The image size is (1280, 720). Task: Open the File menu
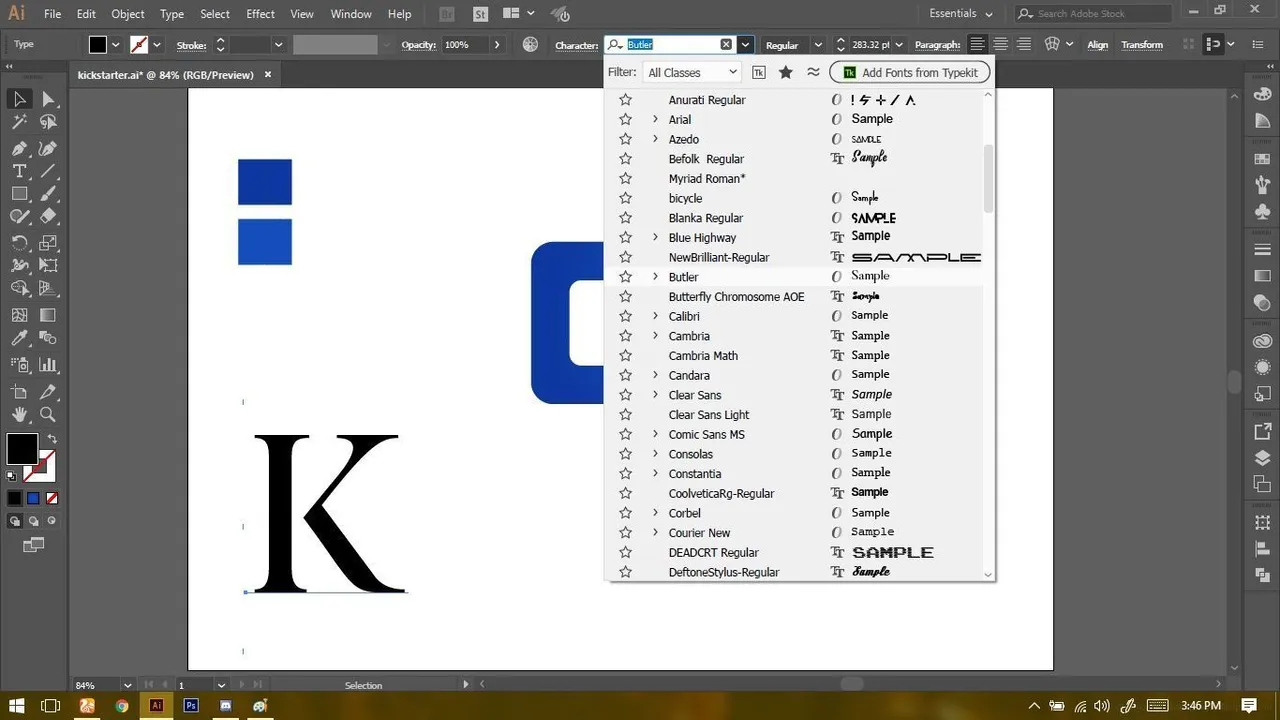[x=52, y=14]
